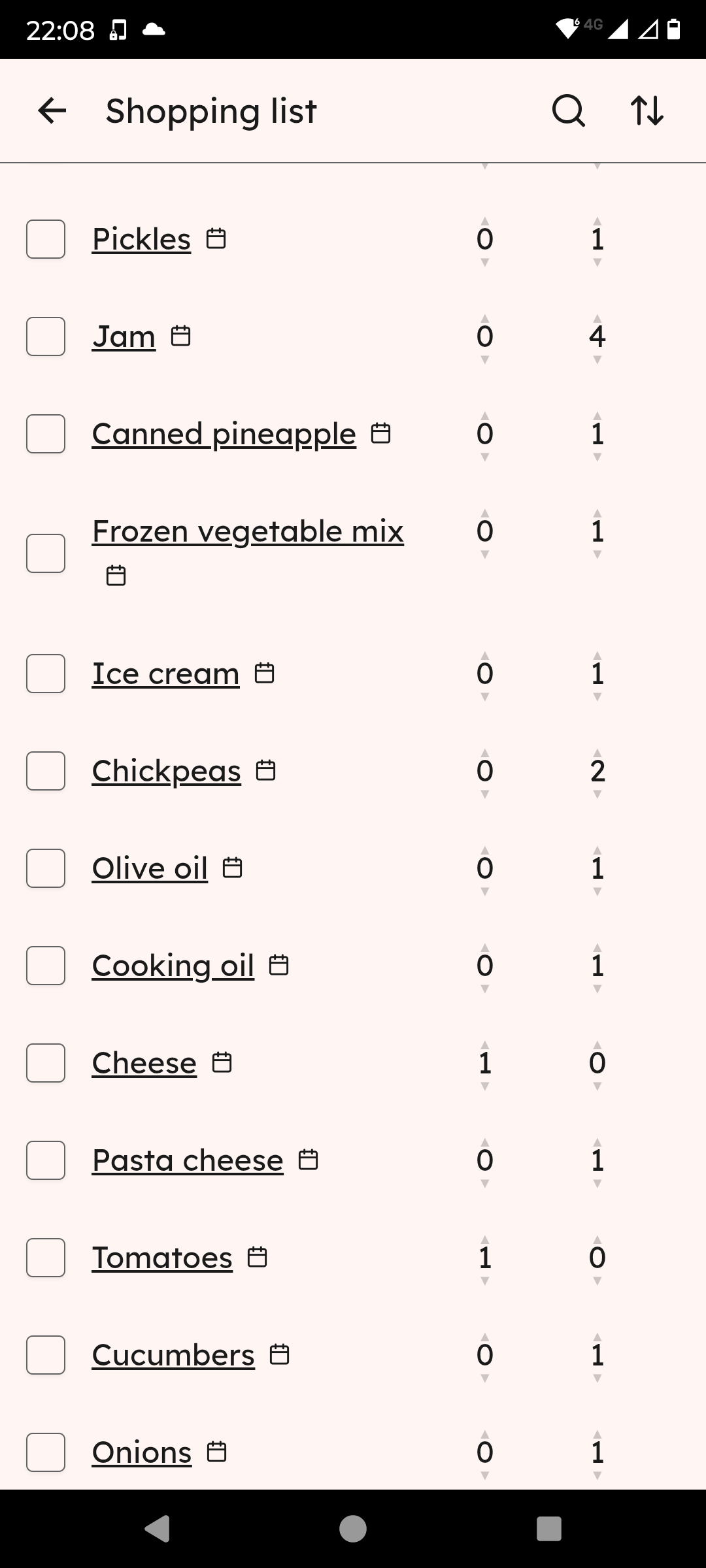Lower Tomatoes' left quantity with down arrow
Viewport: 706px width, 1568px height.
click(484, 1282)
